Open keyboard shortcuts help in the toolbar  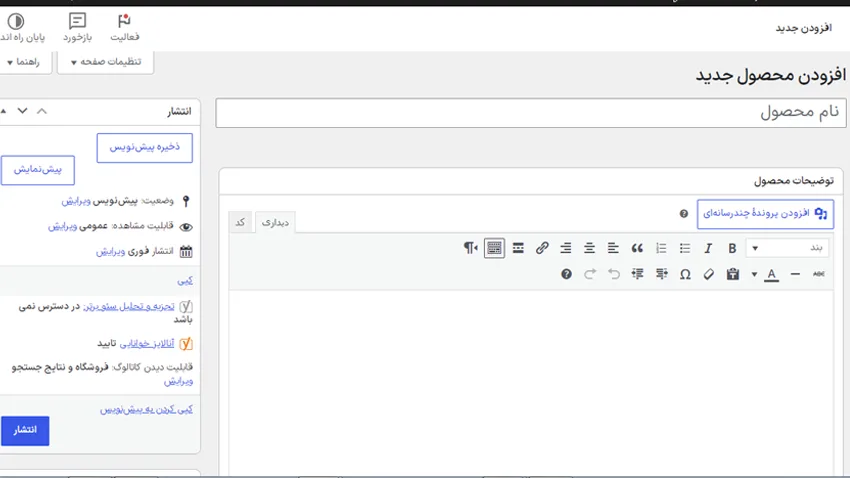566,274
